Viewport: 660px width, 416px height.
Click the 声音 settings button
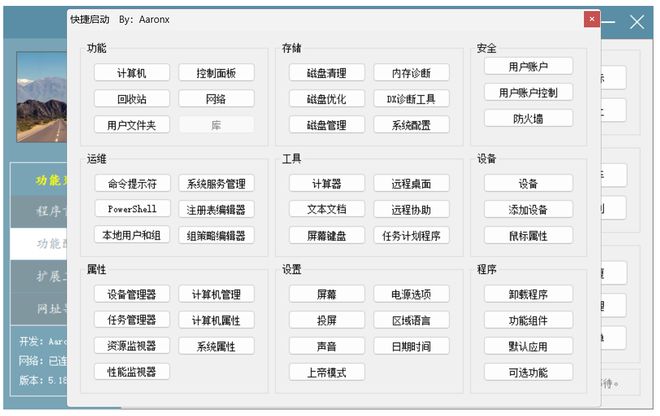(x=327, y=346)
